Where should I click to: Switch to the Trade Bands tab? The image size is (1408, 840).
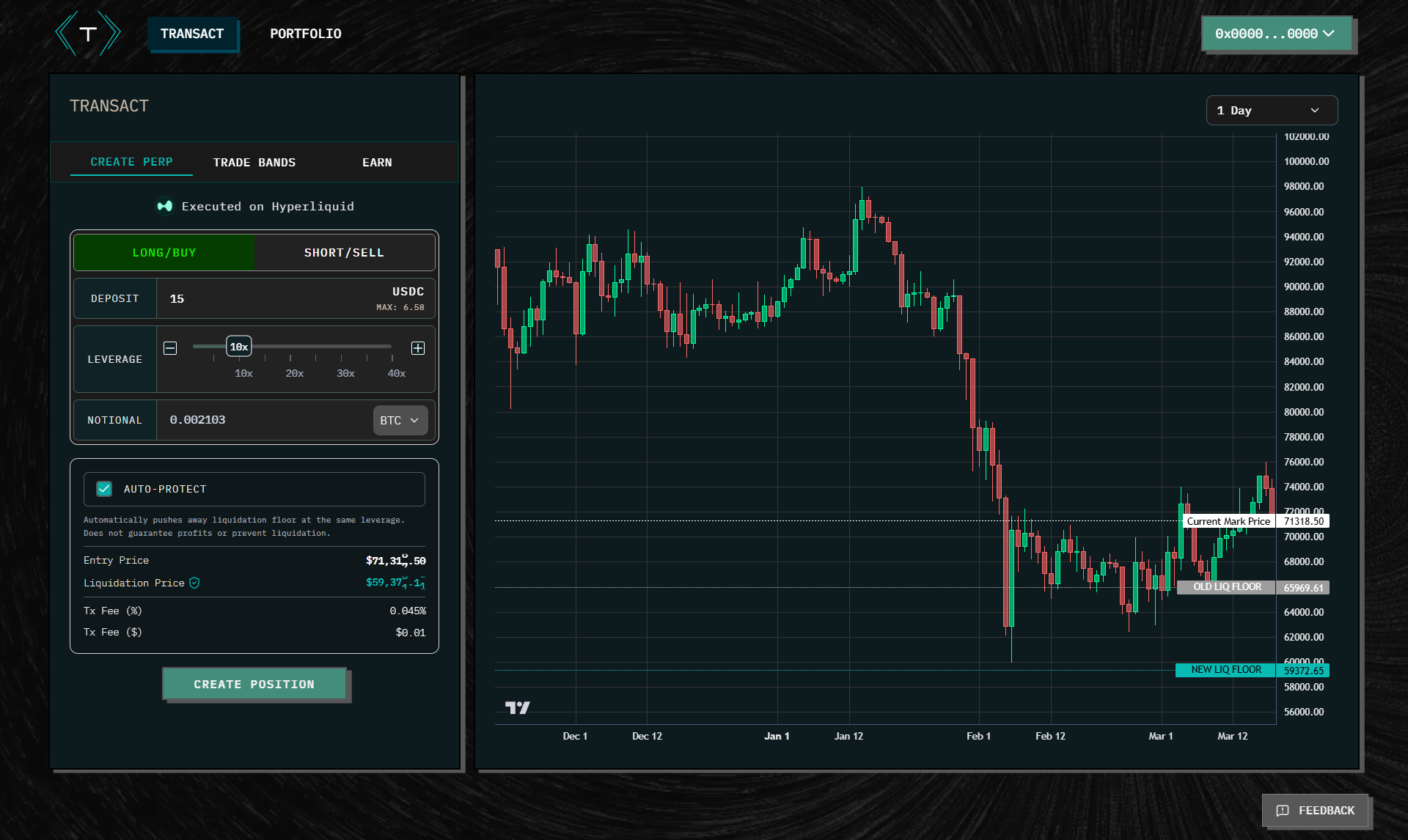tap(254, 163)
